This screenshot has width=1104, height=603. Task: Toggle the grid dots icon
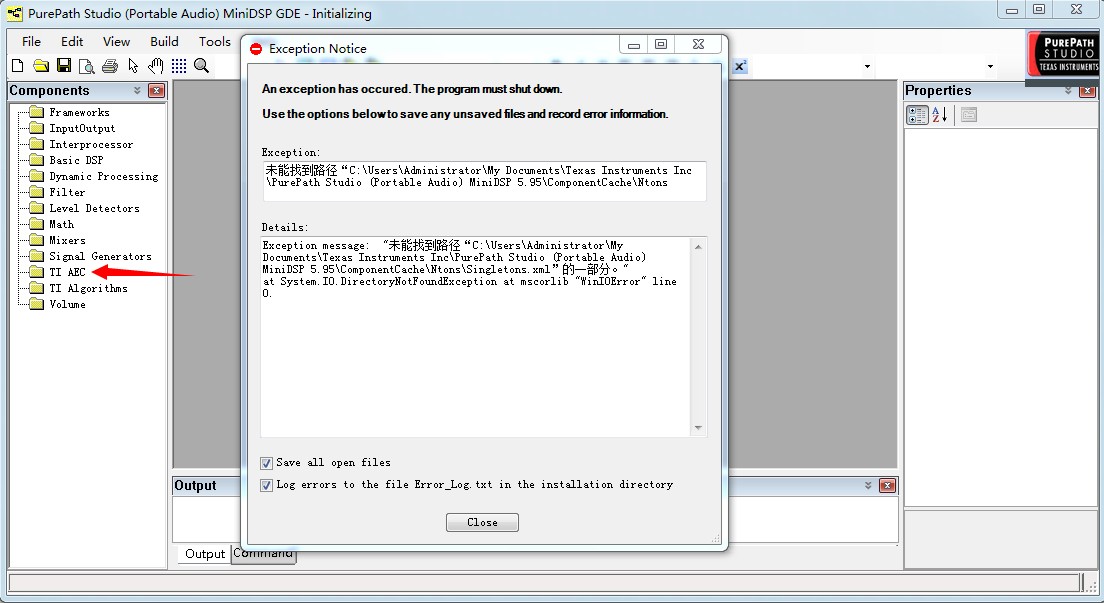[x=179, y=66]
